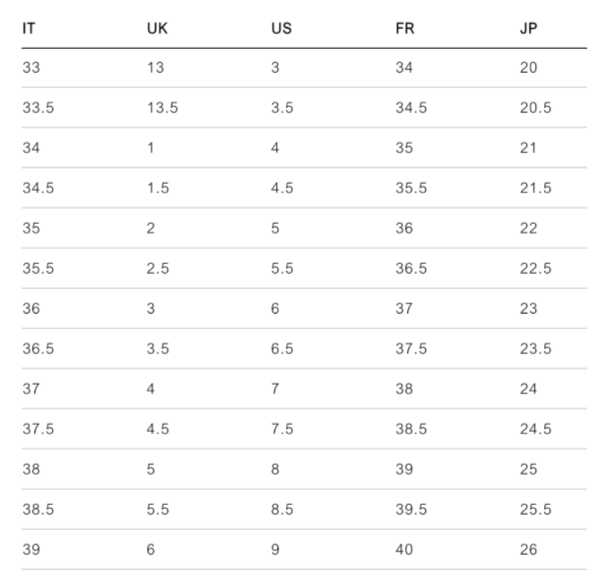605x582 pixels.
Task: Click the FR column header
Action: 405,28
